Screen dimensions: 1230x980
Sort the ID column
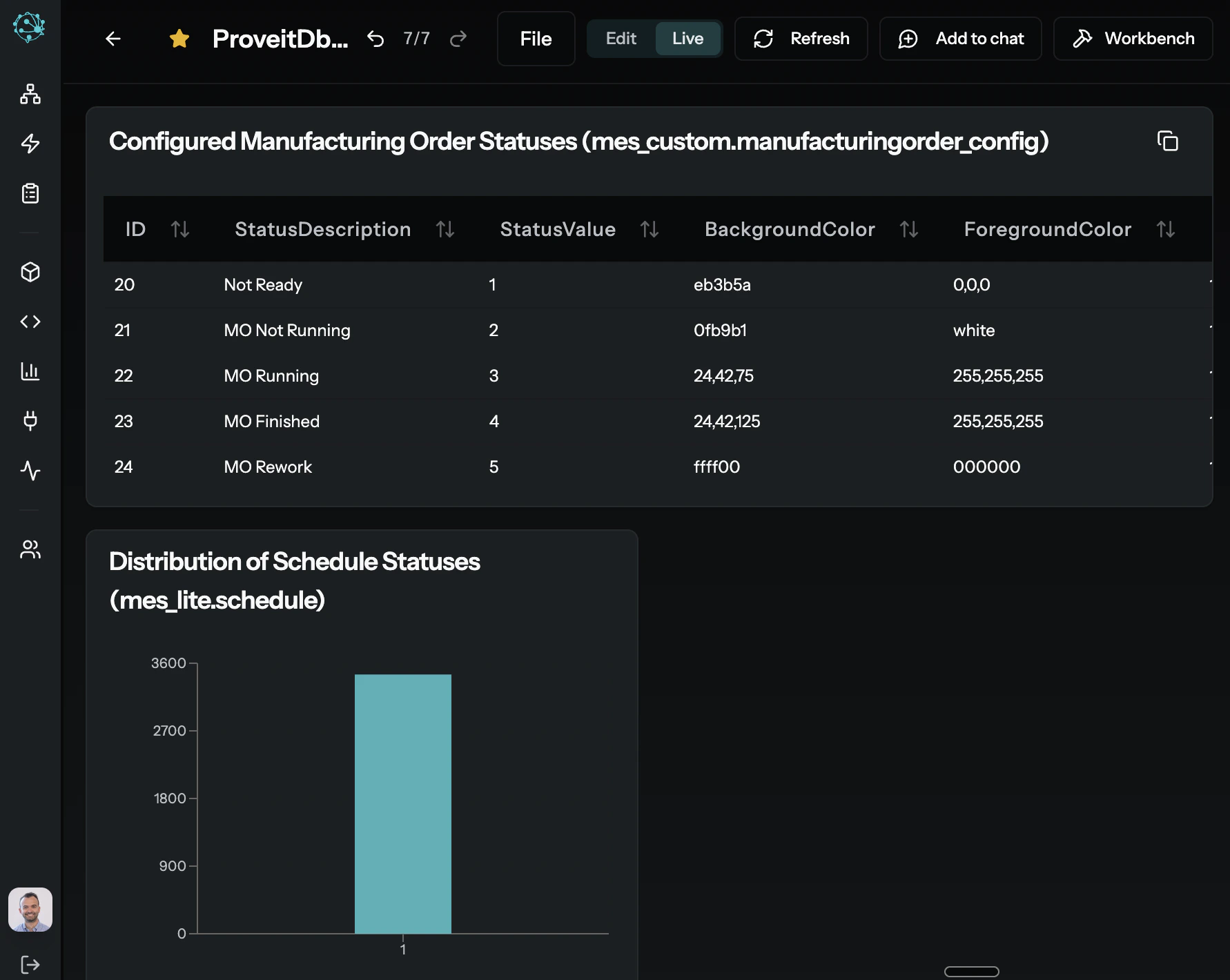tap(180, 229)
